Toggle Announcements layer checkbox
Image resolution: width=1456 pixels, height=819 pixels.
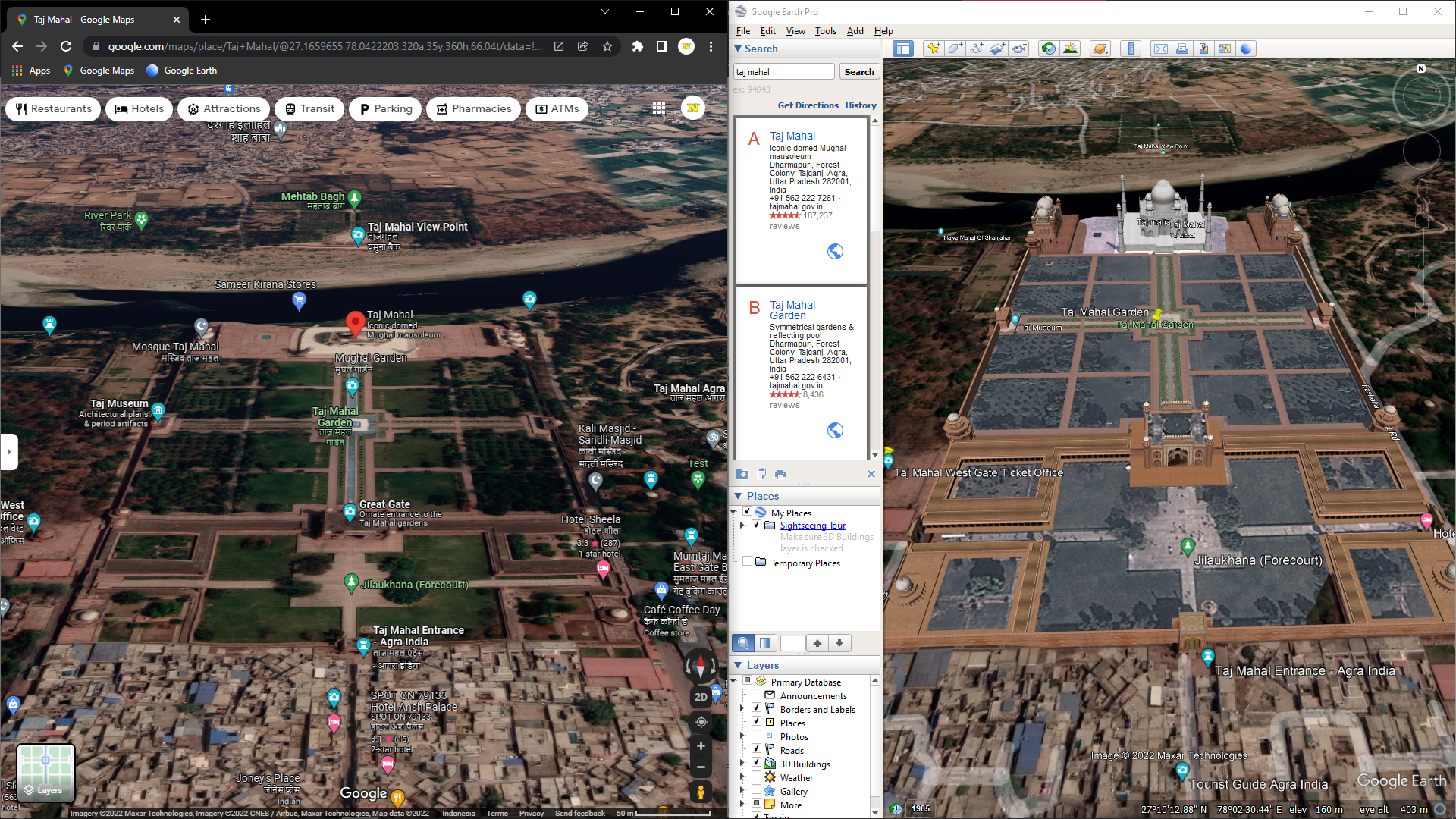tap(756, 695)
